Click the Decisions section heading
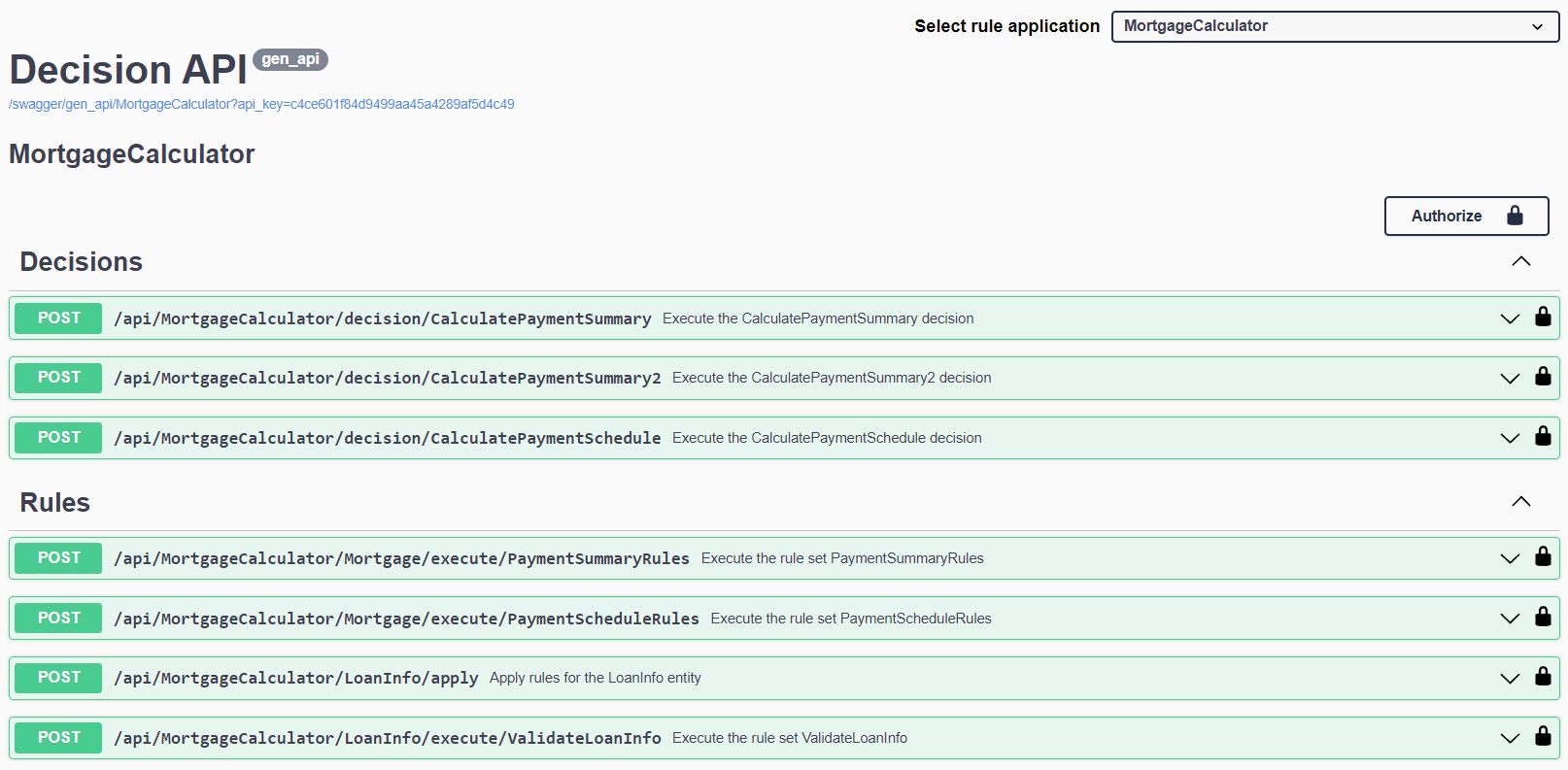Viewport: 1568px width, 770px height. tap(82, 262)
